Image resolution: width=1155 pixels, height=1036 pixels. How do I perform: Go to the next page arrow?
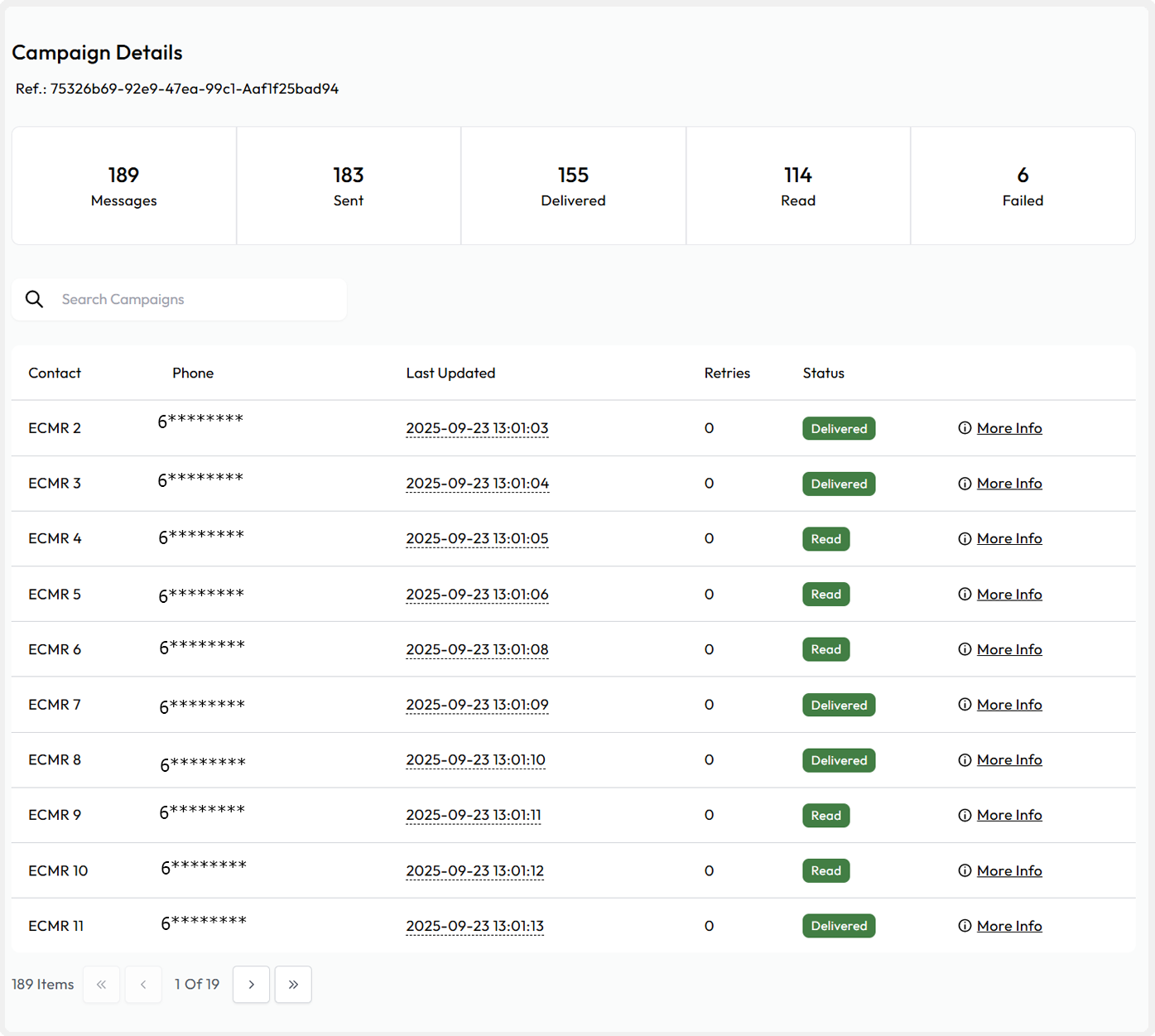point(251,985)
